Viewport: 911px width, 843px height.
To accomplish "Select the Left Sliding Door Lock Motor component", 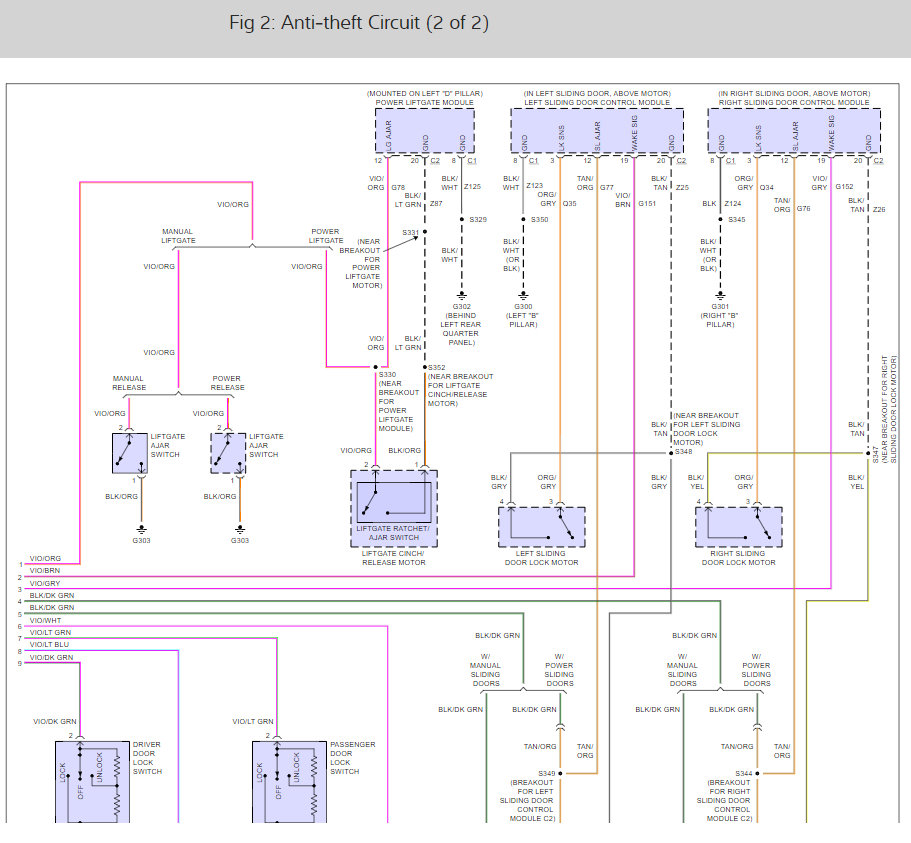I will click(541, 527).
